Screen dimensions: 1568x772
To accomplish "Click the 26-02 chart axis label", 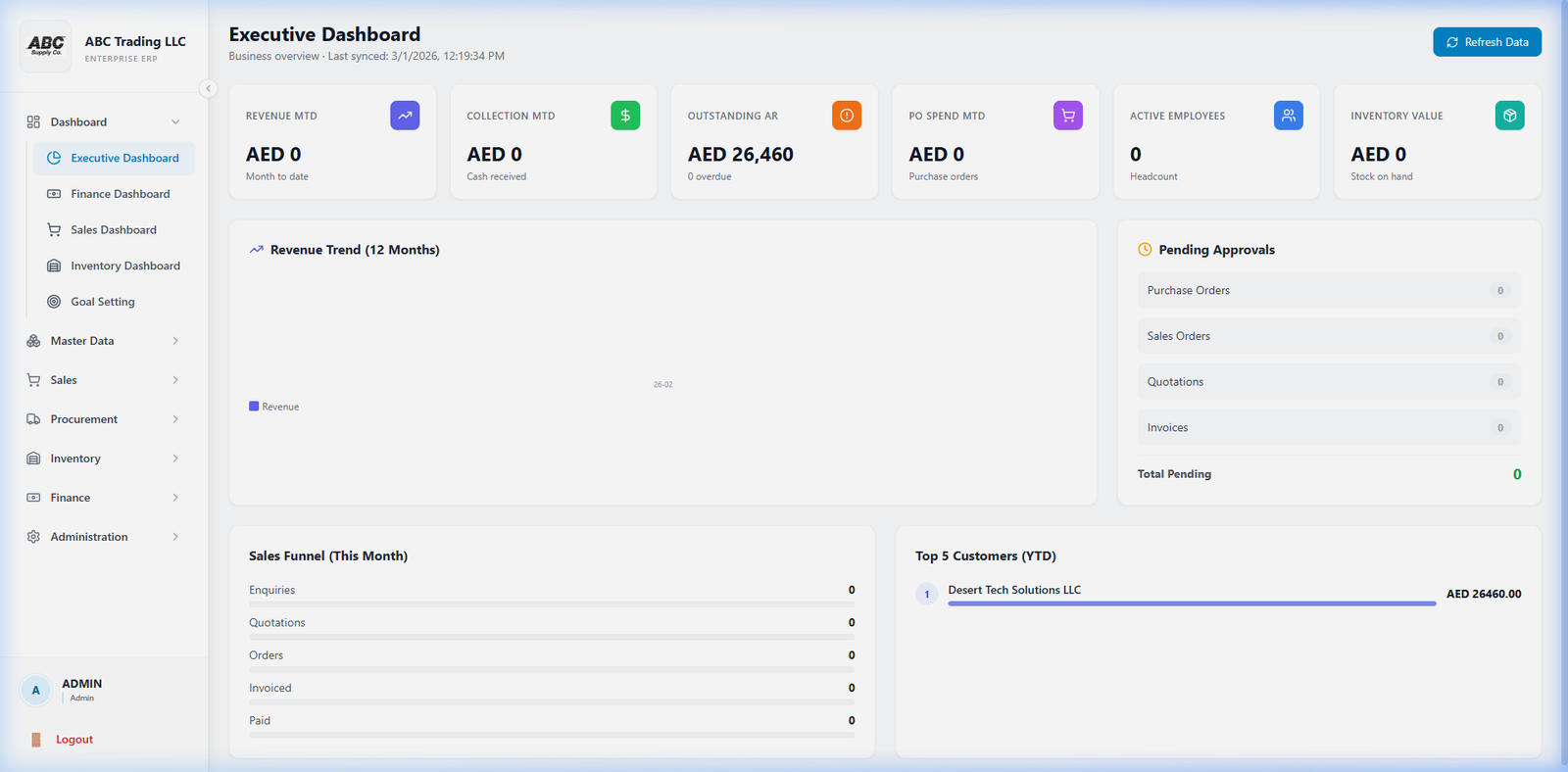I will point(663,385).
